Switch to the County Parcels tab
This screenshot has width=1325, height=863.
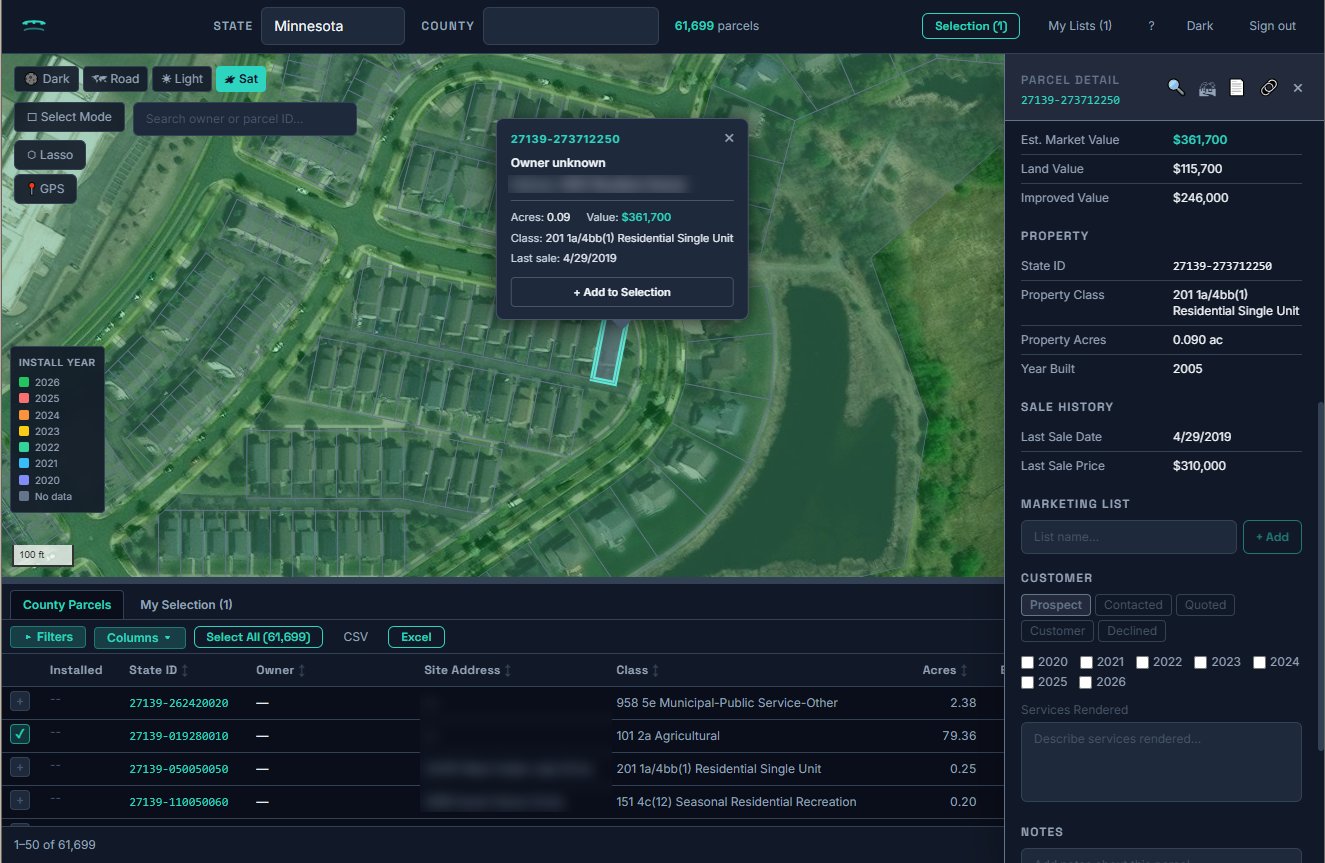[67, 605]
